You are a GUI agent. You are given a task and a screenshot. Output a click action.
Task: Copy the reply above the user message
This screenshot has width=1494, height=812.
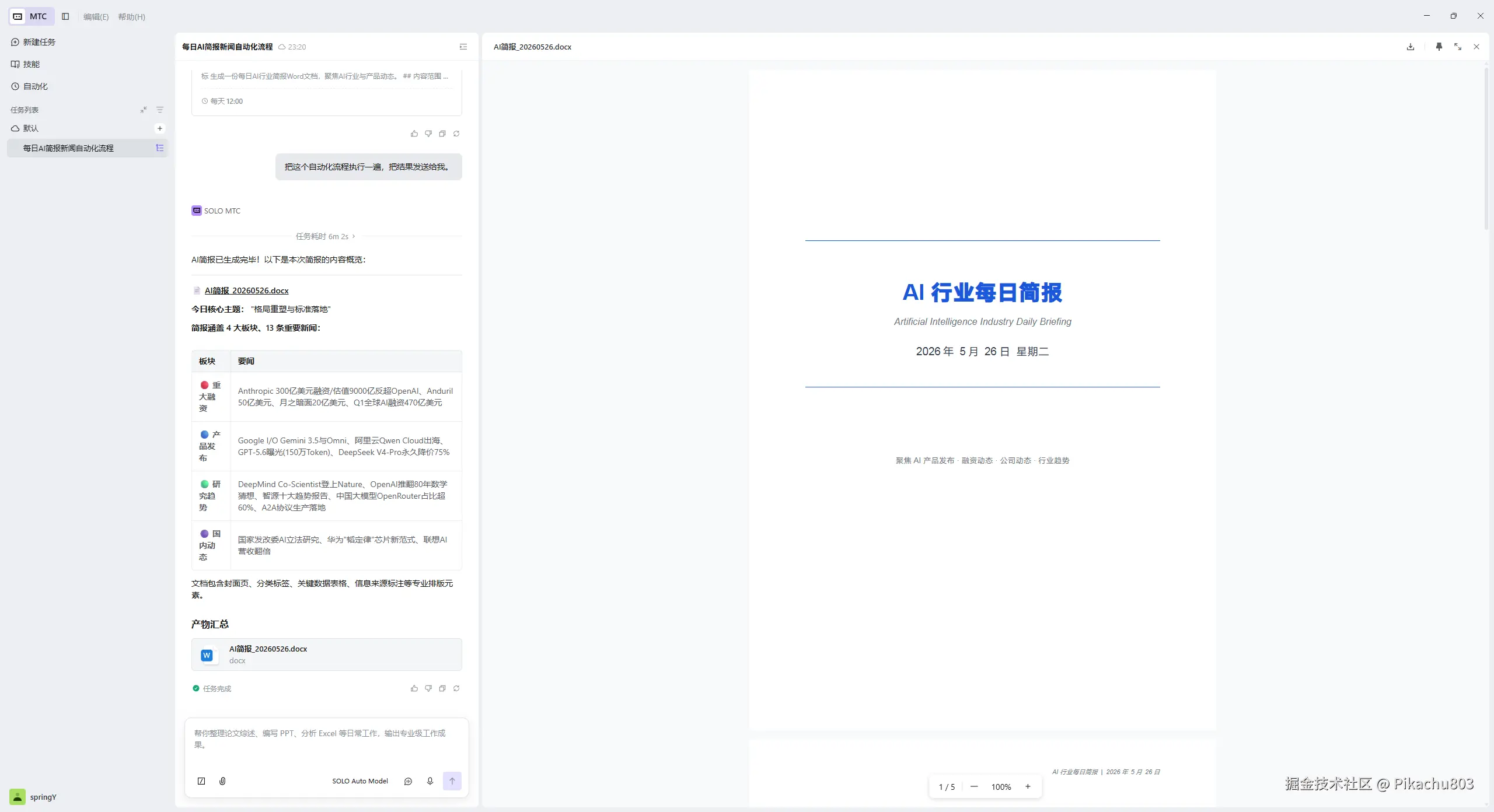[442, 134]
